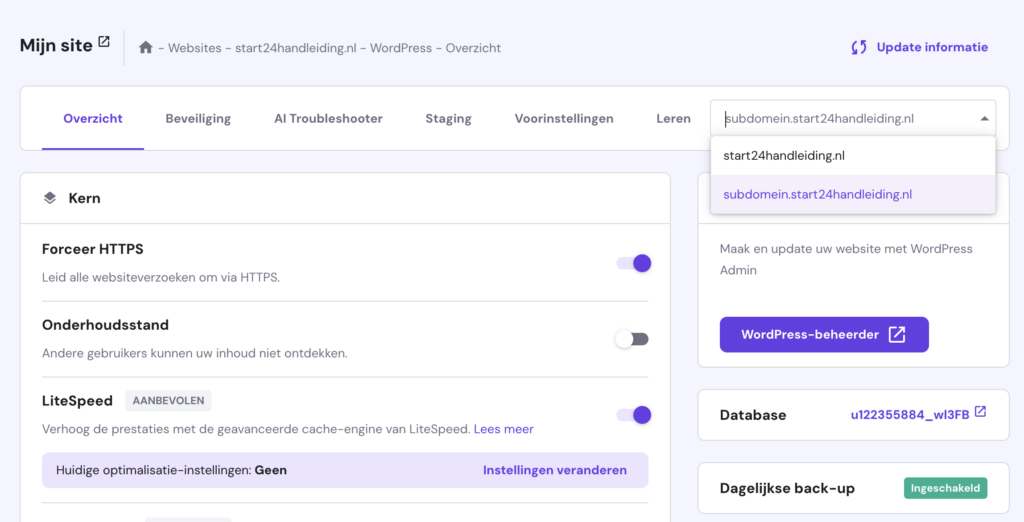The height and width of the screenshot is (522, 1024).
Task: Click into the domain selector input field
Action: tap(840, 118)
